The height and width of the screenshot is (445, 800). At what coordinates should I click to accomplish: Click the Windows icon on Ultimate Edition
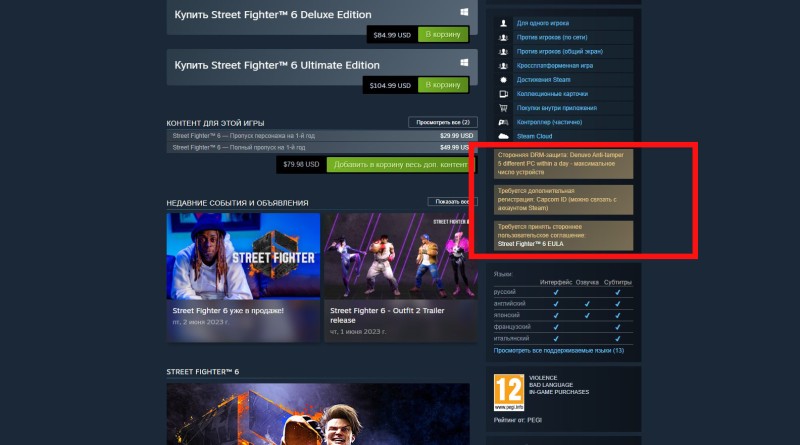[x=464, y=62]
